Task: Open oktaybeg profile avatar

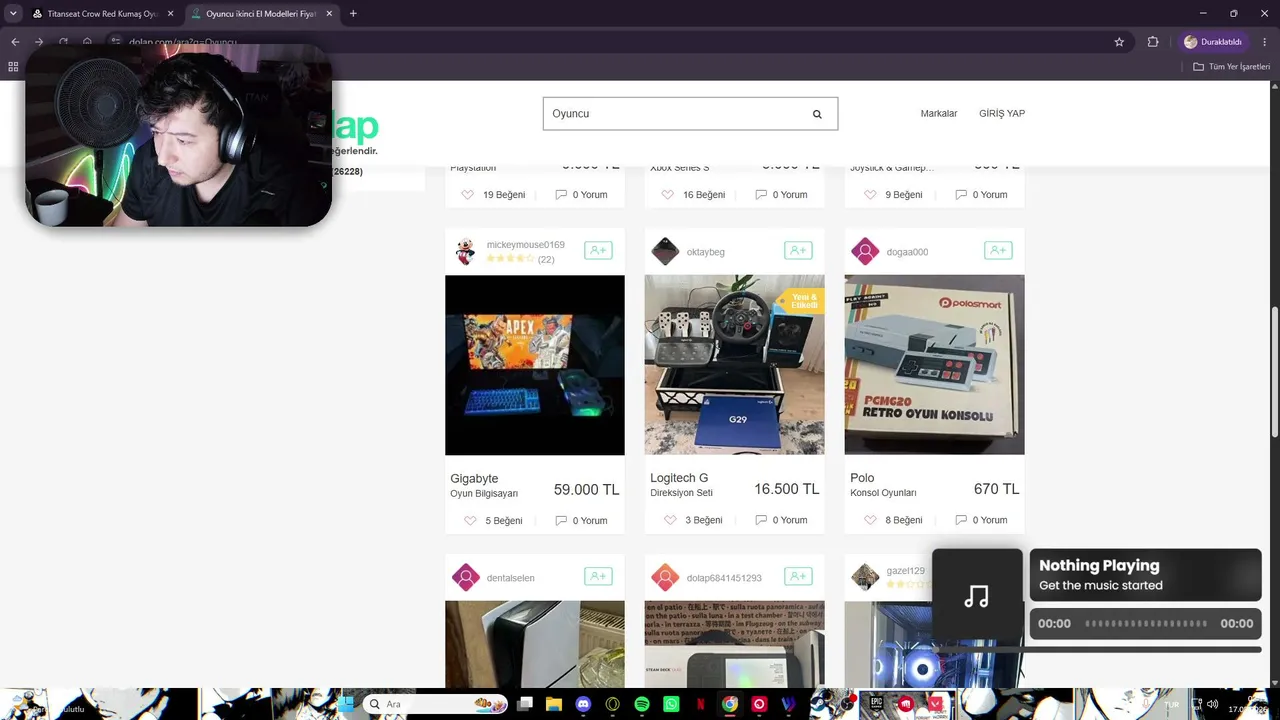Action: pos(665,251)
